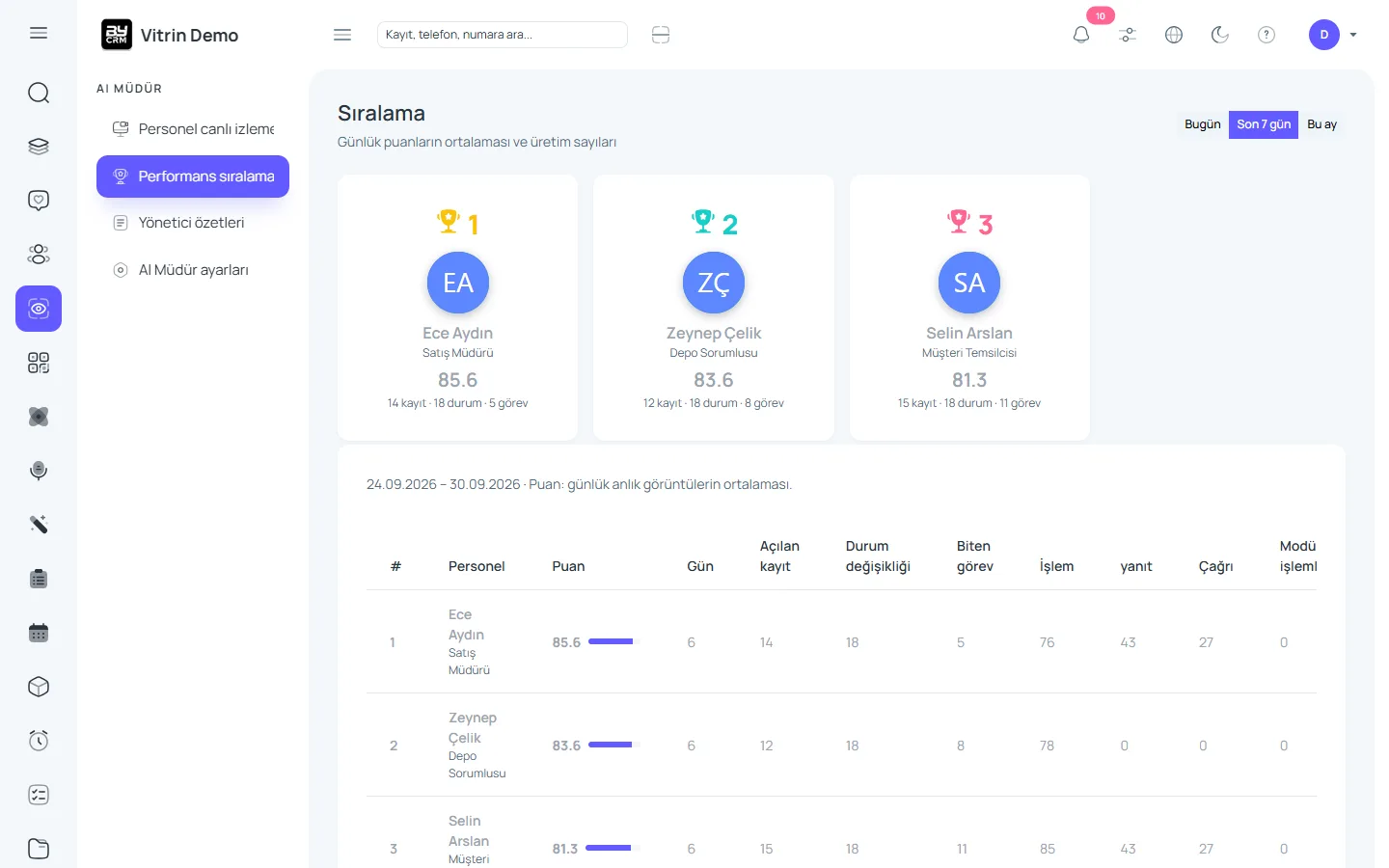Click Selin Arslan's SA avatar card
The image size is (1389, 868).
[969, 283]
